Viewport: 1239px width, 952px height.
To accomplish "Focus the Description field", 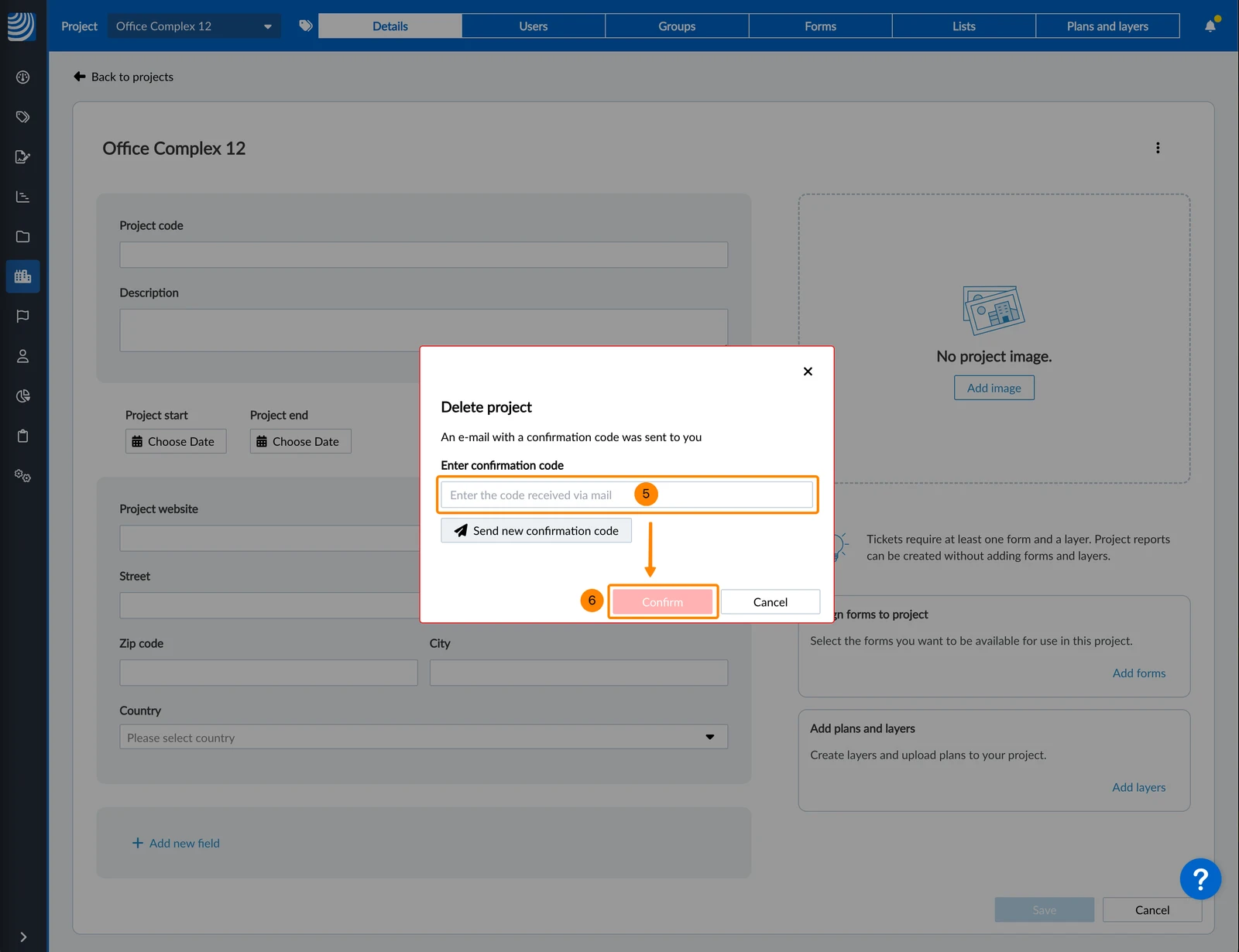I will point(424,330).
